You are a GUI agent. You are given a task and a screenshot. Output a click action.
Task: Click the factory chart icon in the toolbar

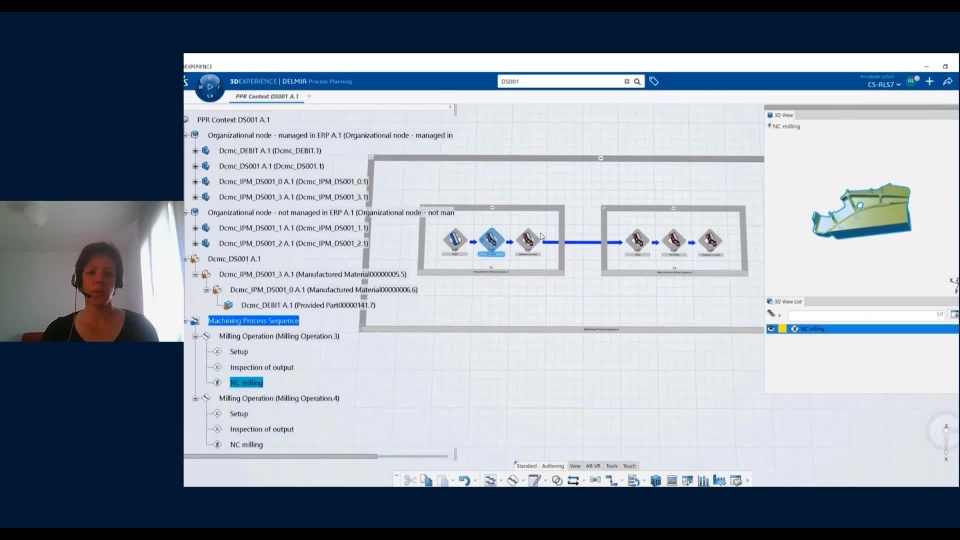coord(719,481)
